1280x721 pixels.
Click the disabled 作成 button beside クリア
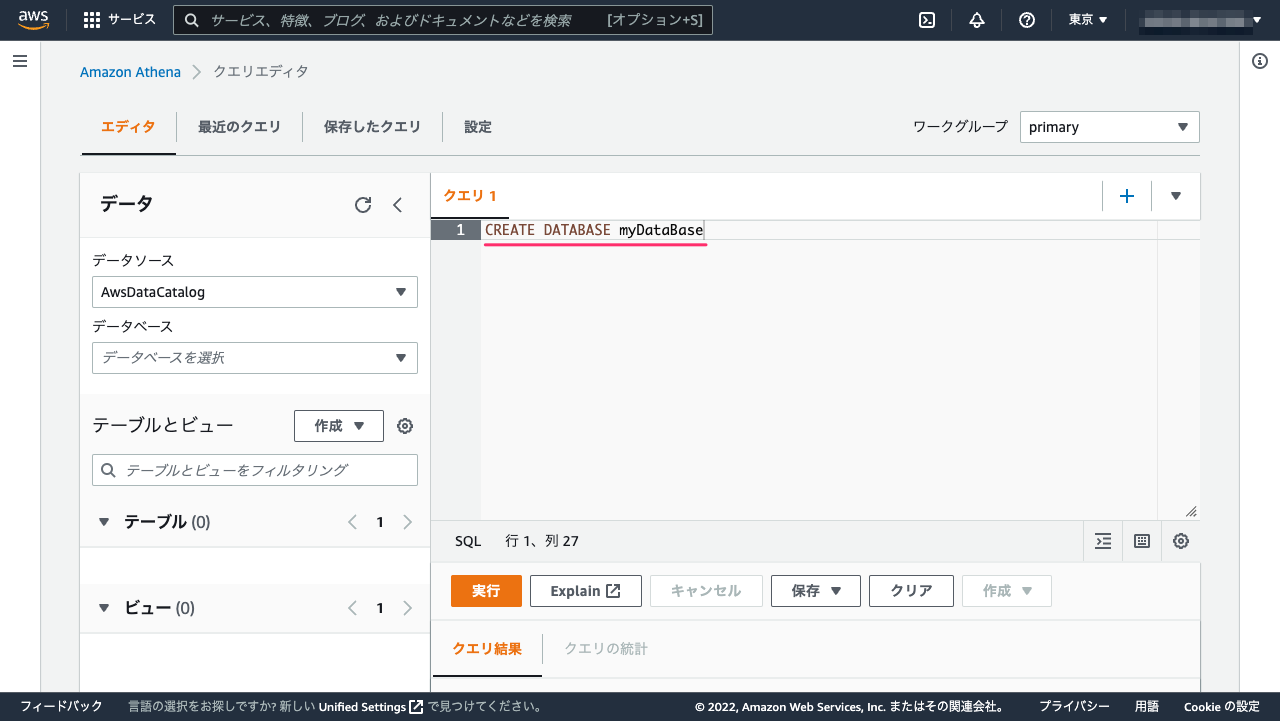click(x=1007, y=591)
